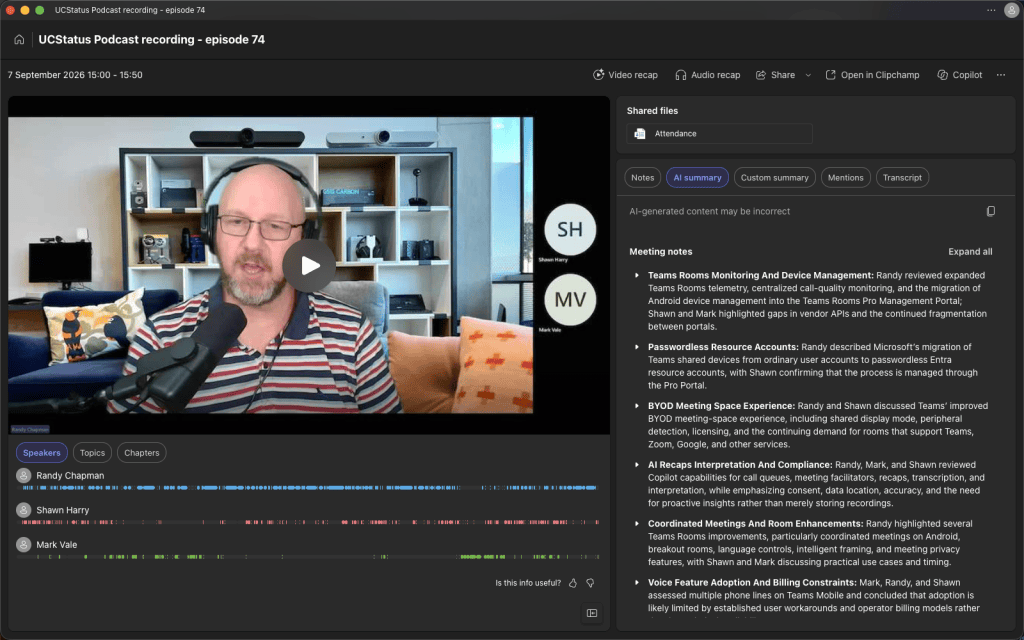Open the Video recap
The width and height of the screenshot is (1024, 640).
[x=625, y=75]
